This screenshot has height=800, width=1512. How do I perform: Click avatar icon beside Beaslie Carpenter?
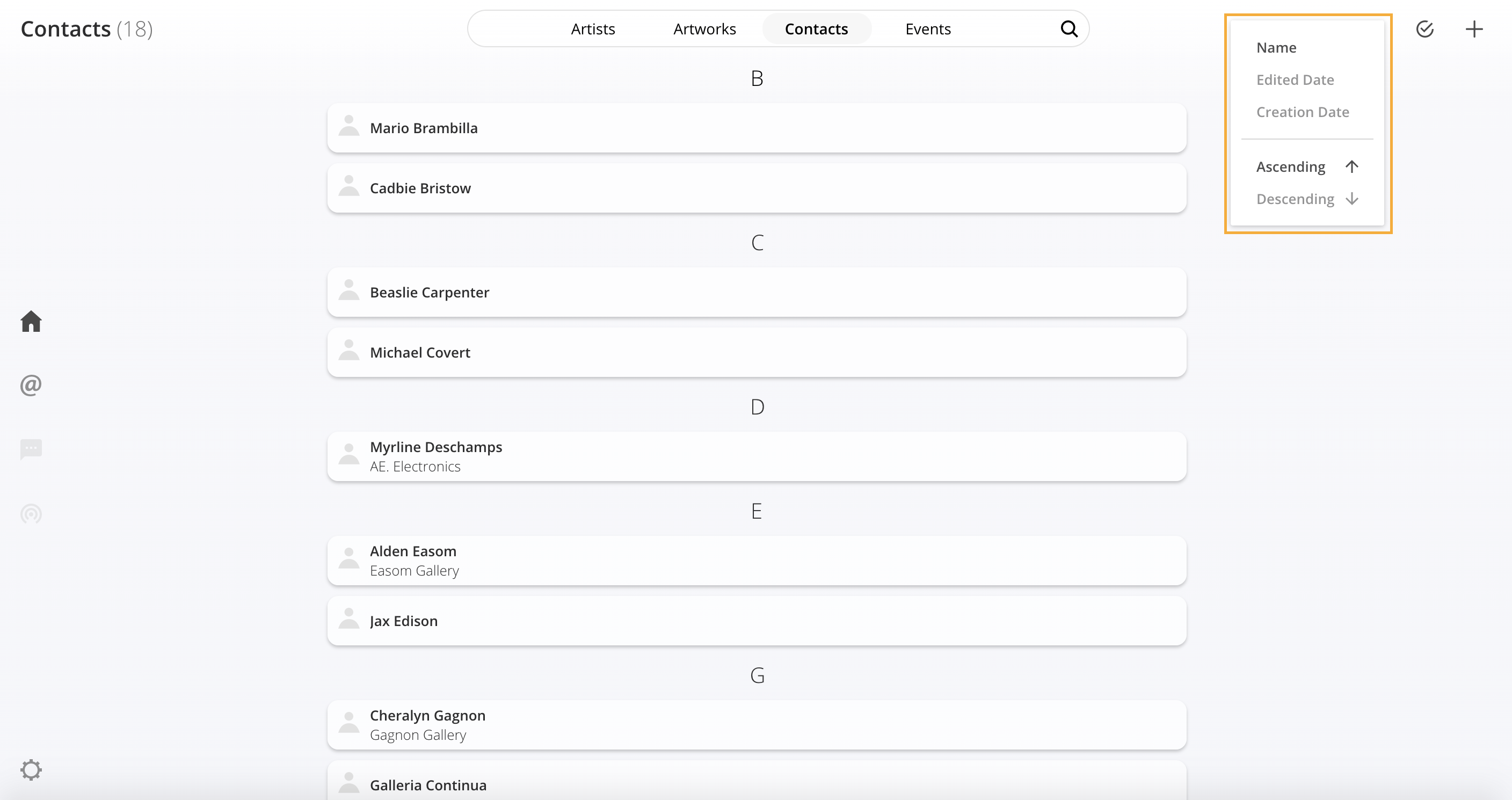(348, 290)
